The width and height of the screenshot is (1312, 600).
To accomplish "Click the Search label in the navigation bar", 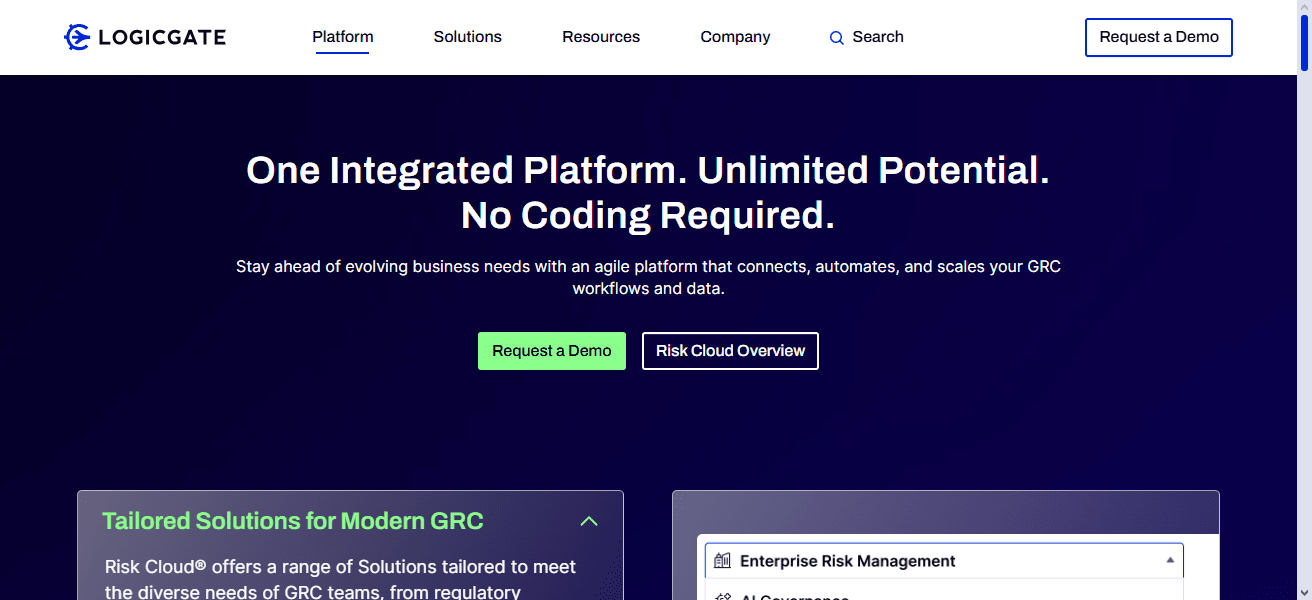I will pyautogui.click(x=878, y=37).
